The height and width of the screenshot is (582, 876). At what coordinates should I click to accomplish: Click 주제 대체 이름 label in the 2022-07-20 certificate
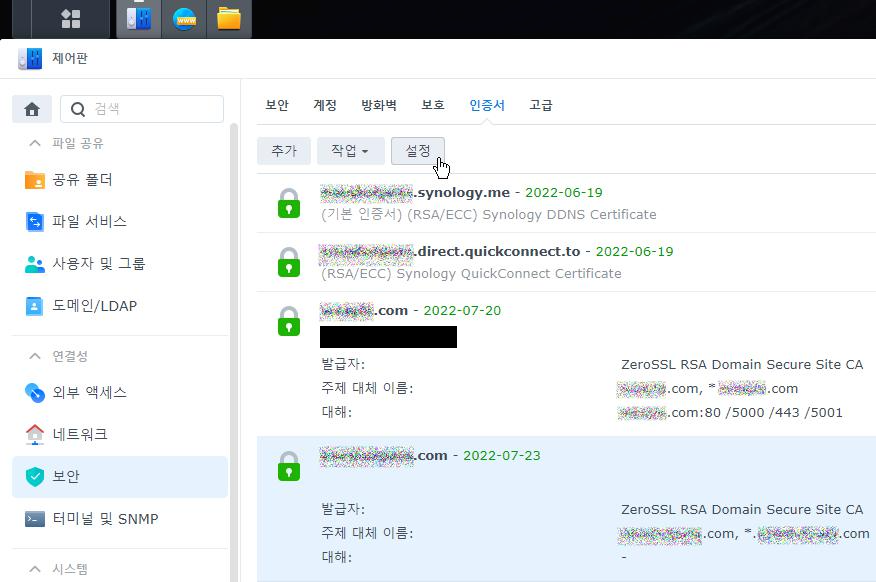pos(367,388)
